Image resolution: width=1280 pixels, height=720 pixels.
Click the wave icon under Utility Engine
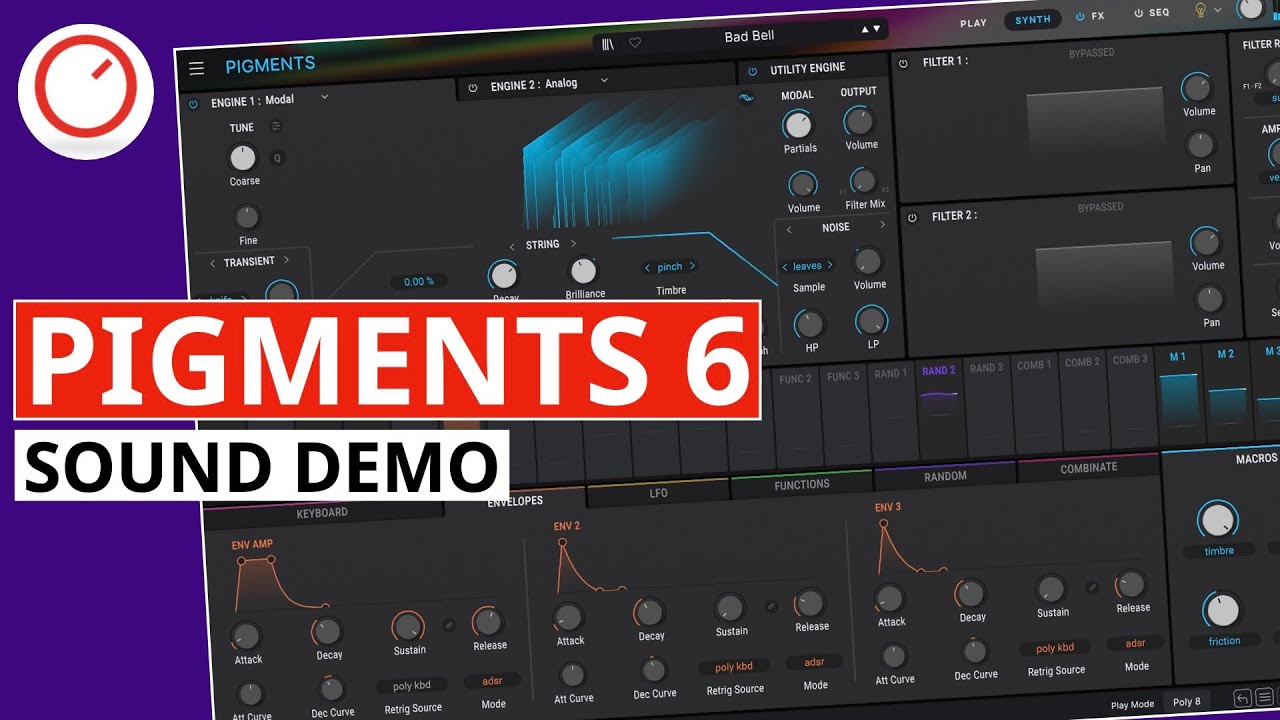746,98
